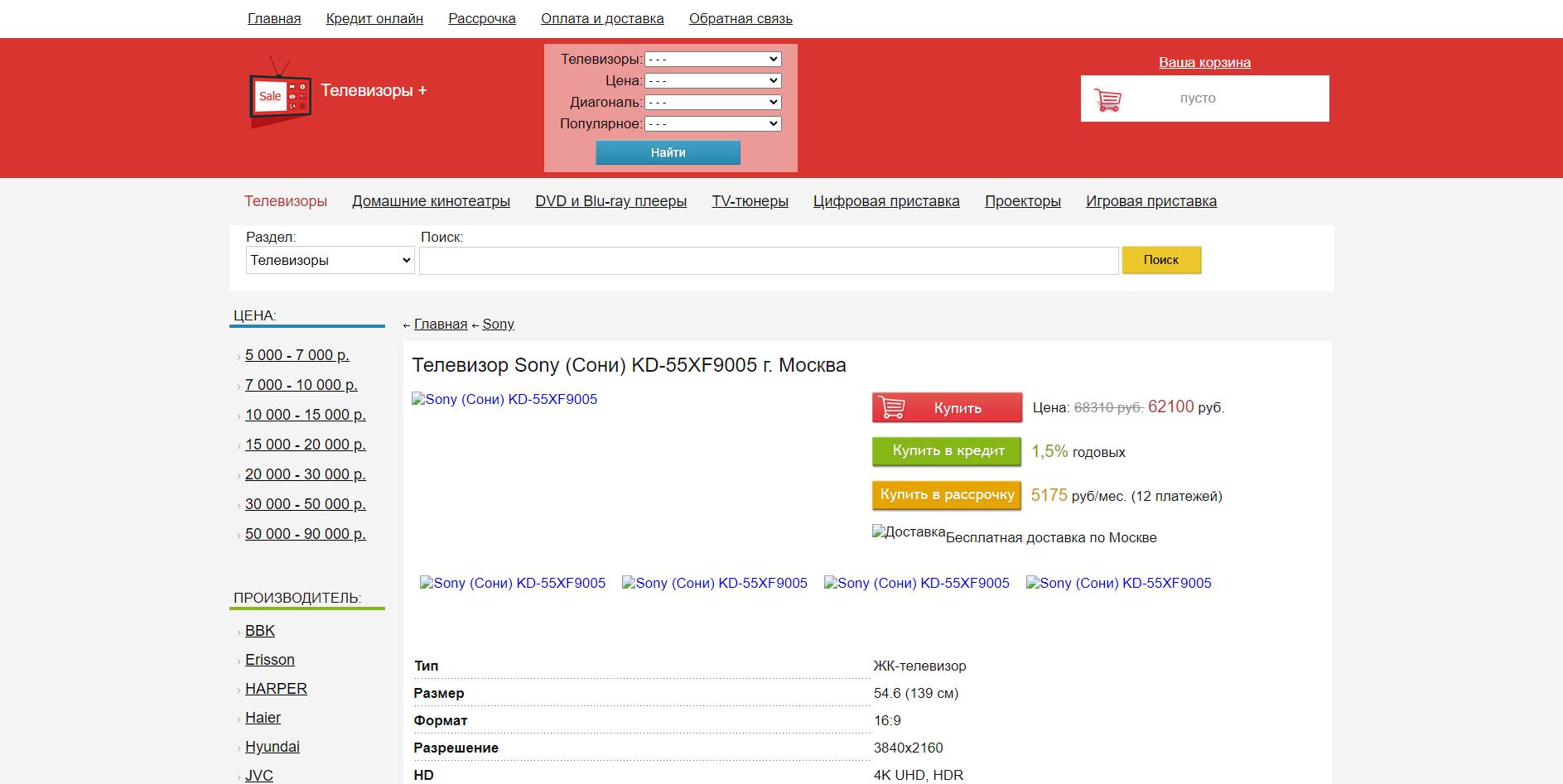Choose the Hyundai manufacturer link
Viewport: 1563px width, 784px height.
pyautogui.click(x=273, y=747)
